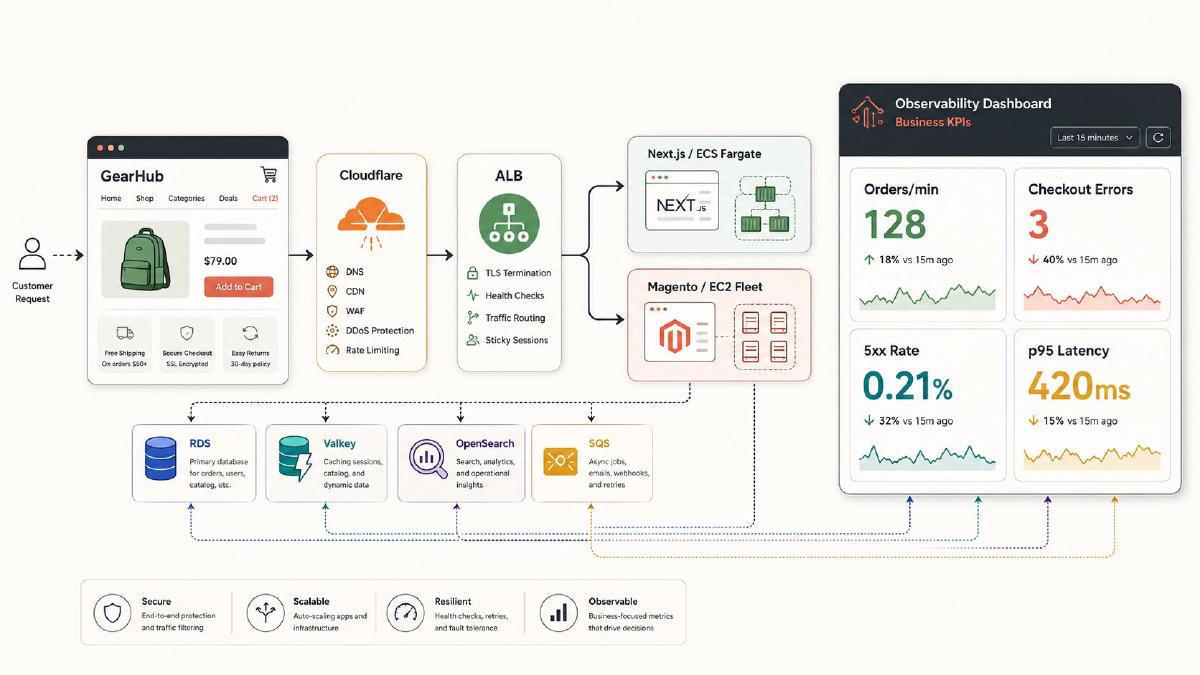Click the 5xx Rate value 0.21%
Image resolution: width=1200 pixels, height=675 pixels.
pyautogui.click(x=907, y=386)
